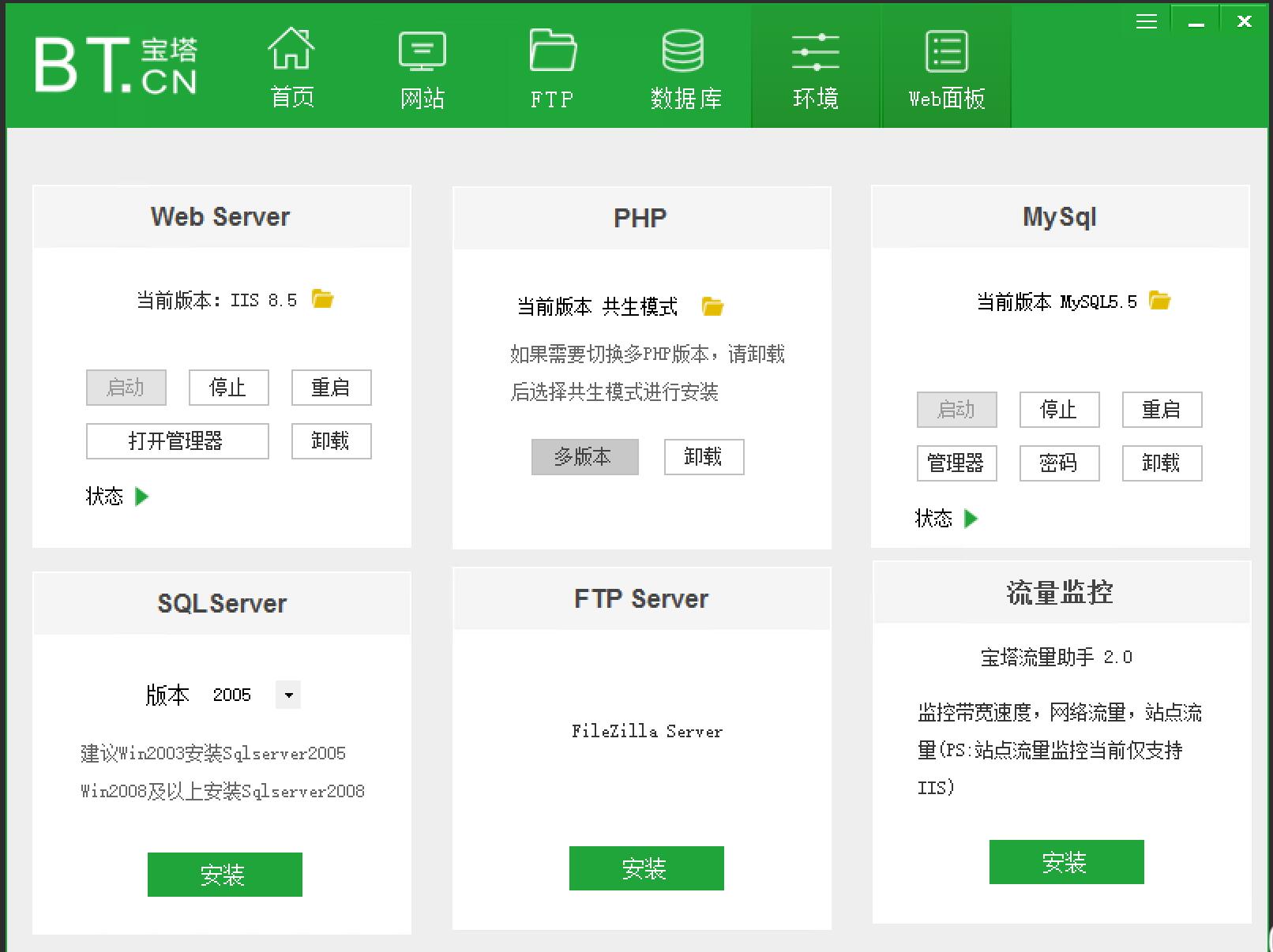Click disabled 启动 button under MySql
This screenshot has width=1273, height=952.
[957, 410]
